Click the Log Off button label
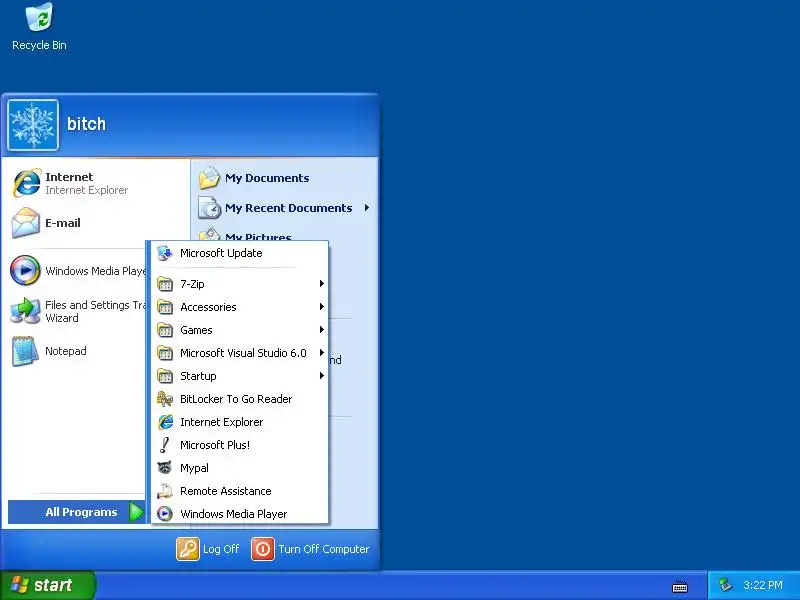 [x=221, y=549]
